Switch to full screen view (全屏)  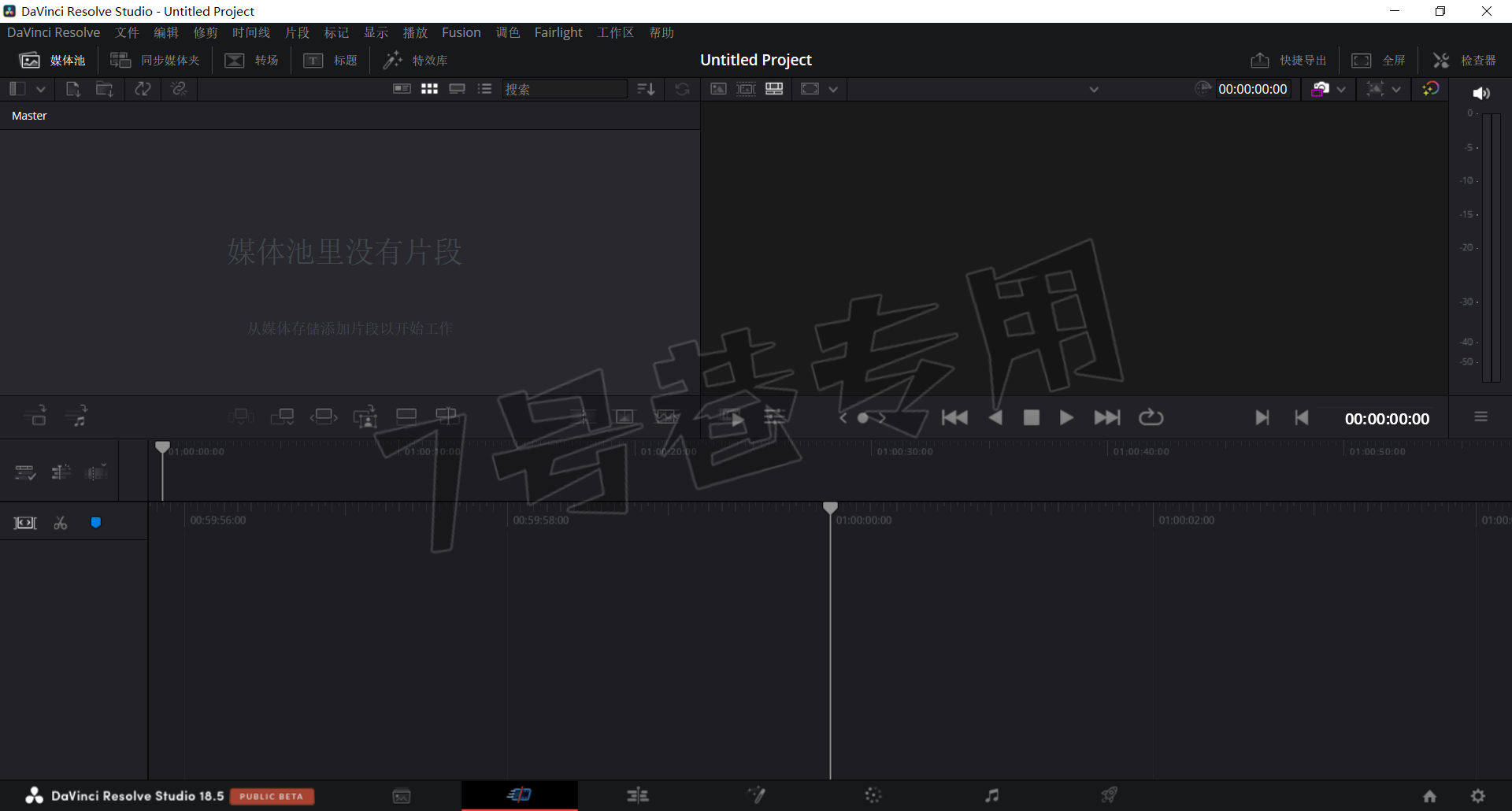click(1379, 61)
